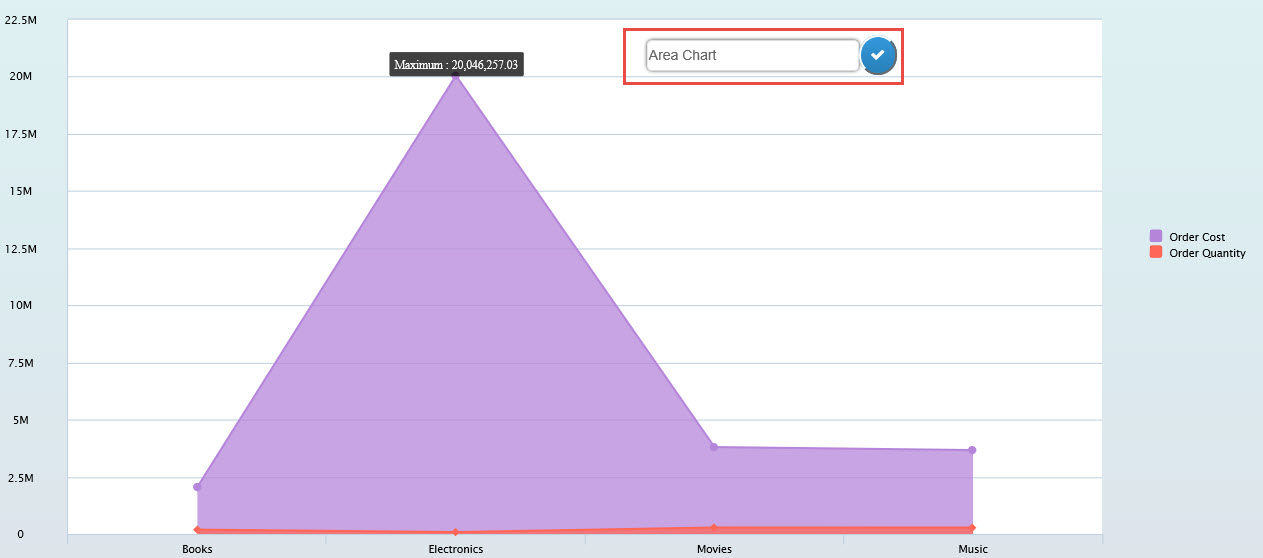The width and height of the screenshot is (1263, 558).
Task: Click the Movies category axis label
Action: click(714, 549)
